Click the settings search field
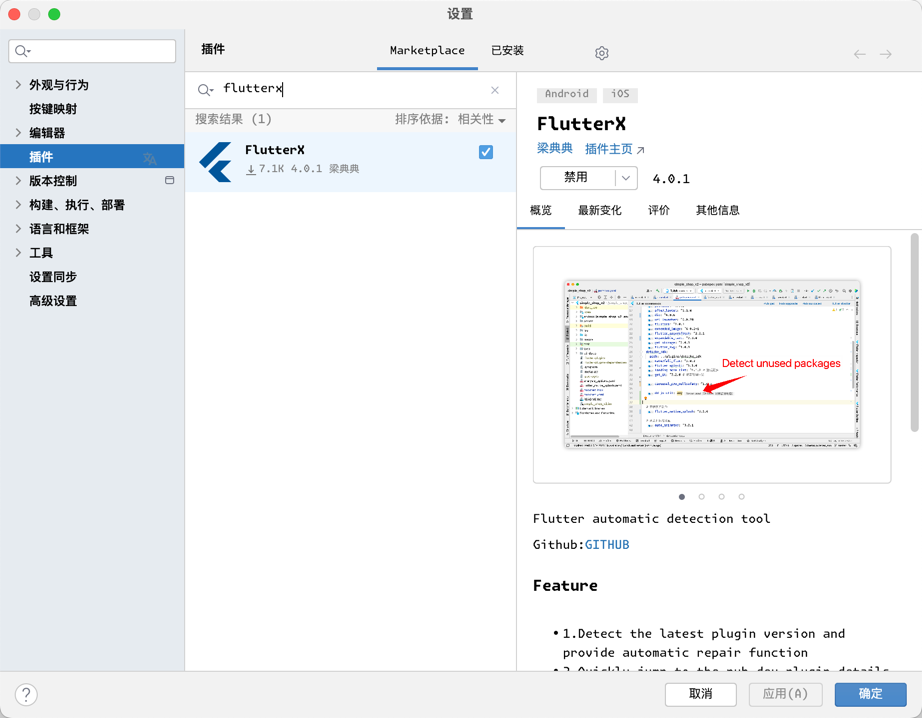The image size is (922, 718). [x=92, y=51]
